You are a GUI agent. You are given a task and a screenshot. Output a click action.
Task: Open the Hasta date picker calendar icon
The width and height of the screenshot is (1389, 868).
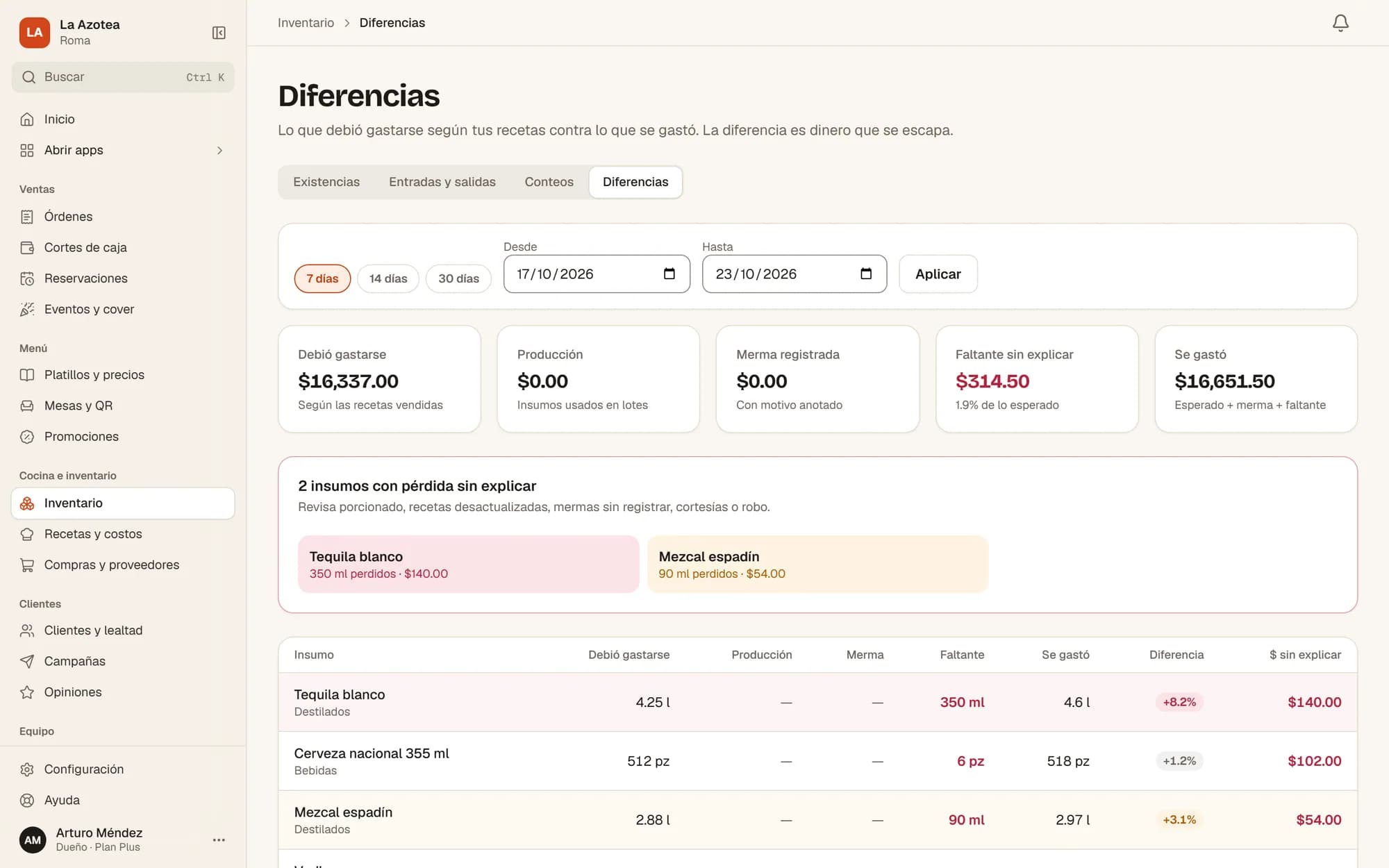point(866,274)
